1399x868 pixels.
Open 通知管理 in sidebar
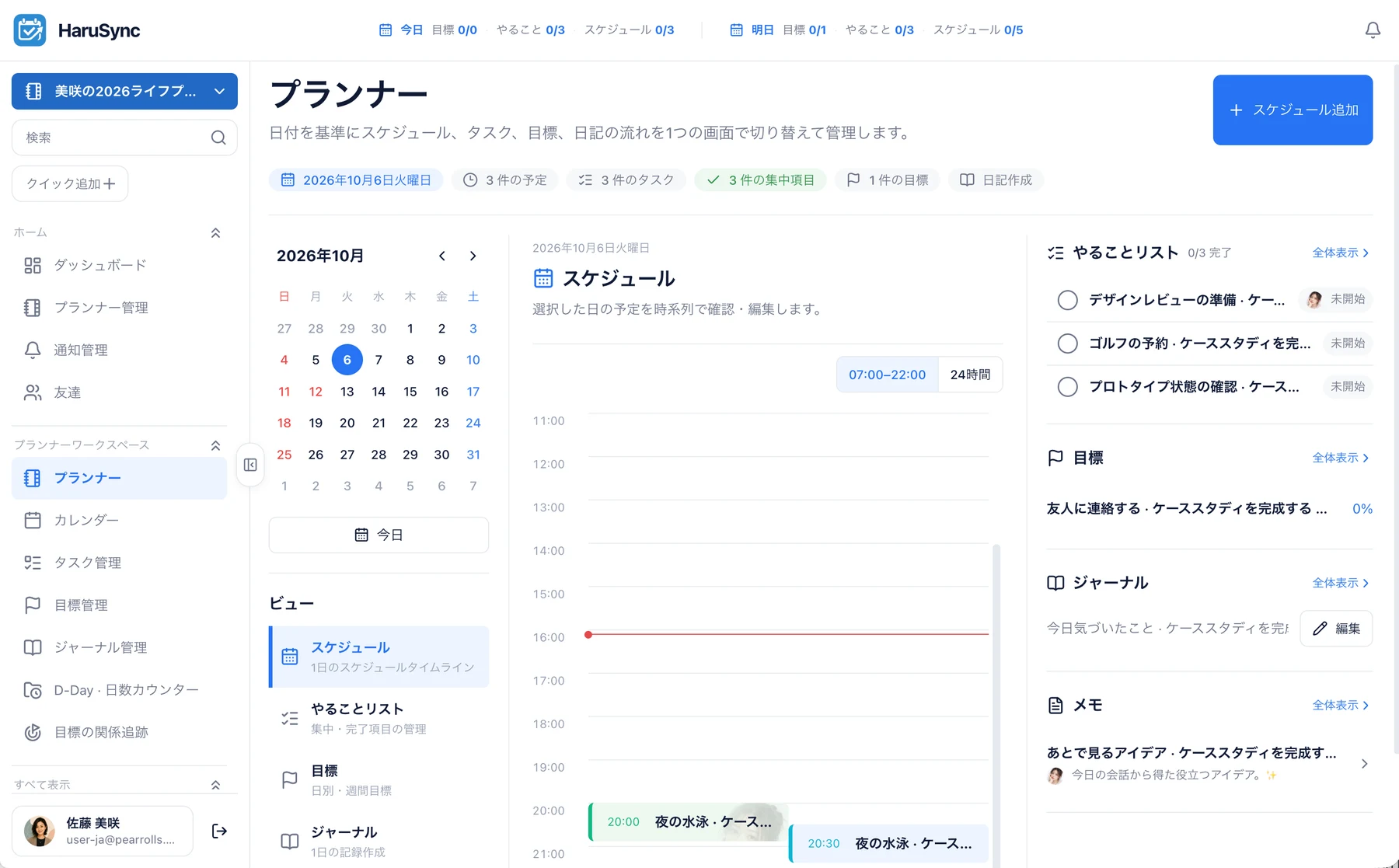click(119, 350)
